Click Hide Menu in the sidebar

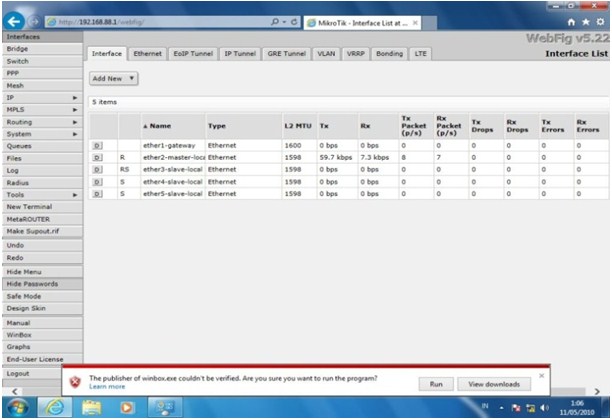[42, 272]
